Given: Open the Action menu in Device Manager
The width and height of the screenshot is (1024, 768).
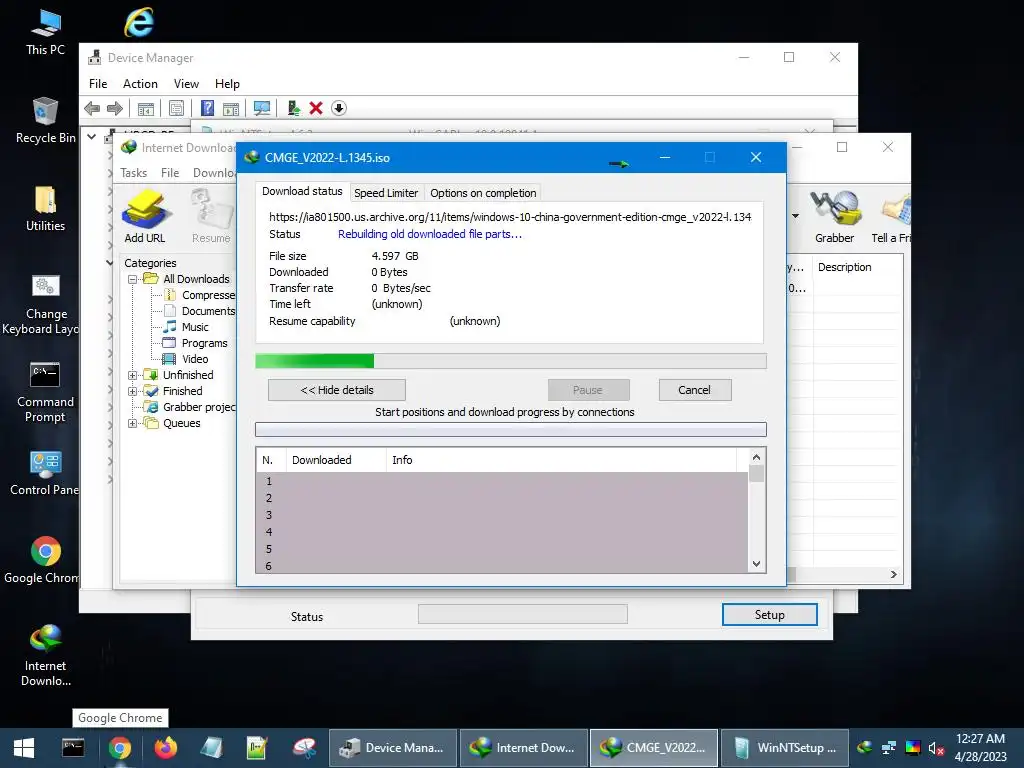Looking at the screenshot, I should tap(140, 84).
